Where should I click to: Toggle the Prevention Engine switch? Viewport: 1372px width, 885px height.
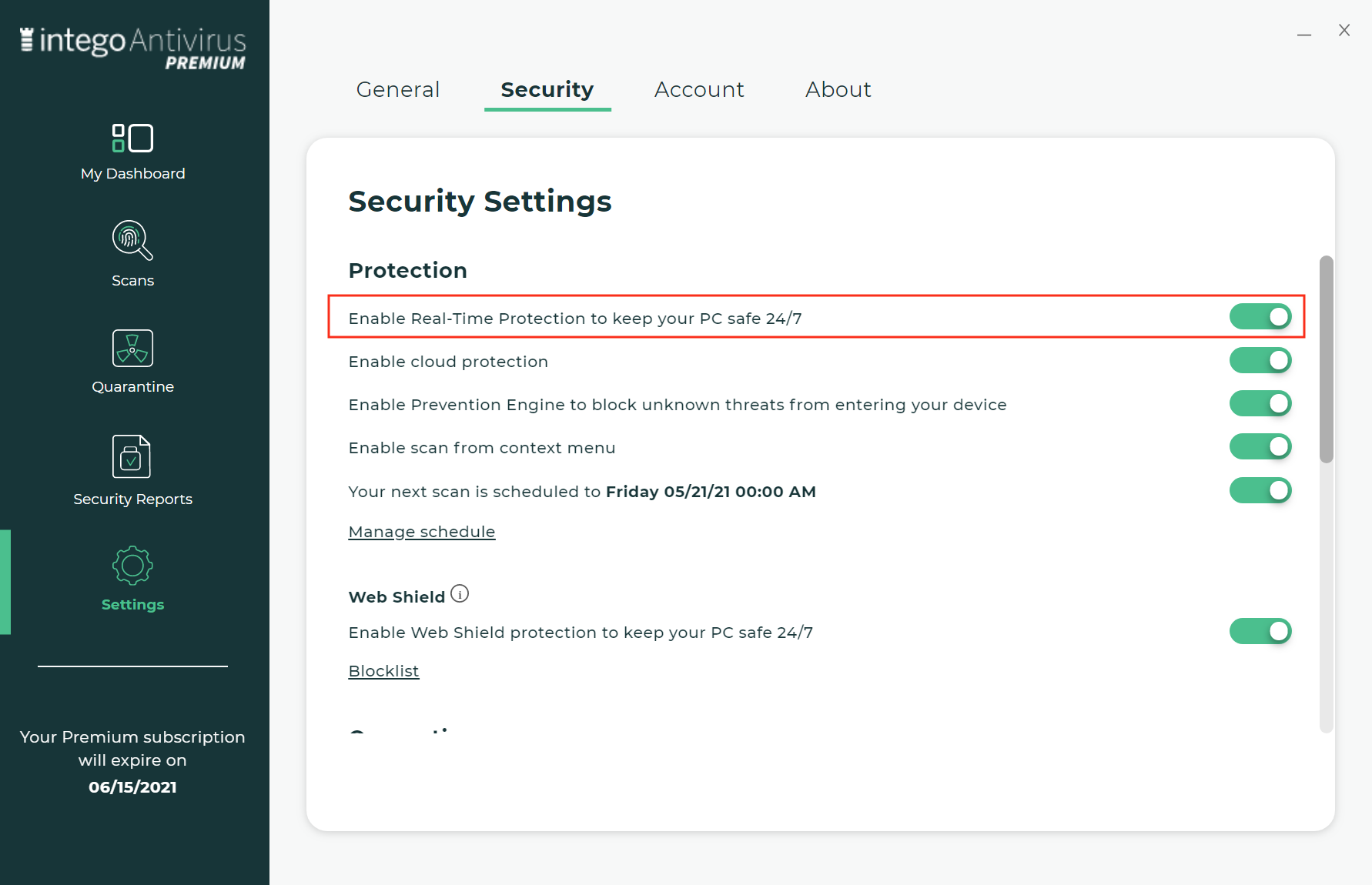[1260, 403]
